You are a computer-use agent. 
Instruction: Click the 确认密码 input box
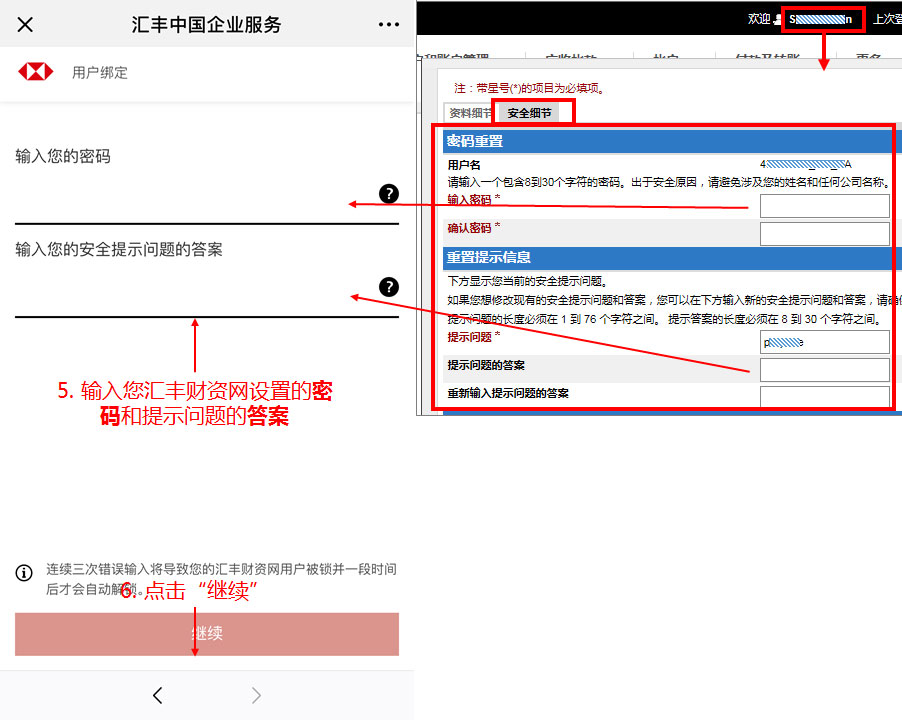824,234
